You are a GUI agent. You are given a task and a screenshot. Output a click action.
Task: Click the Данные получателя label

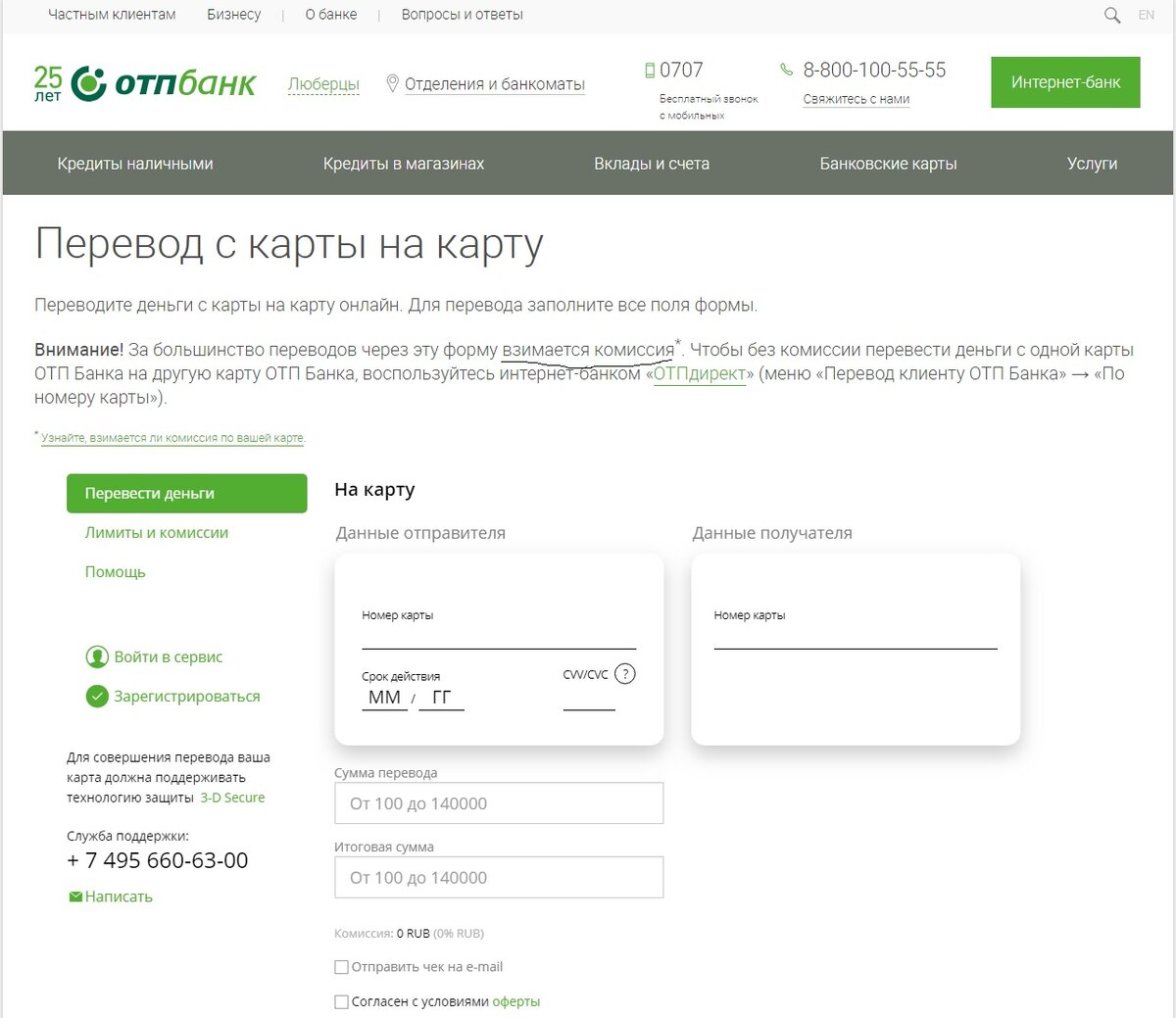coord(772,533)
